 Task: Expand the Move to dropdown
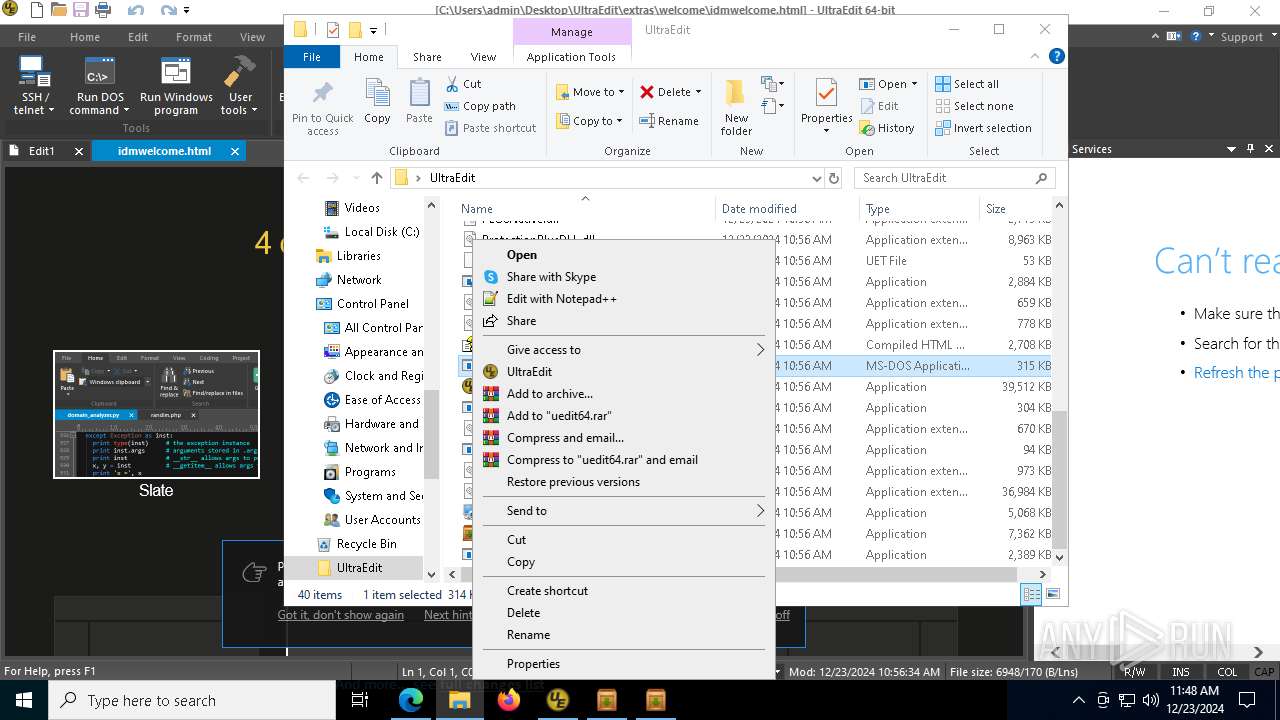pyautogui.click(x=621, y=92)
